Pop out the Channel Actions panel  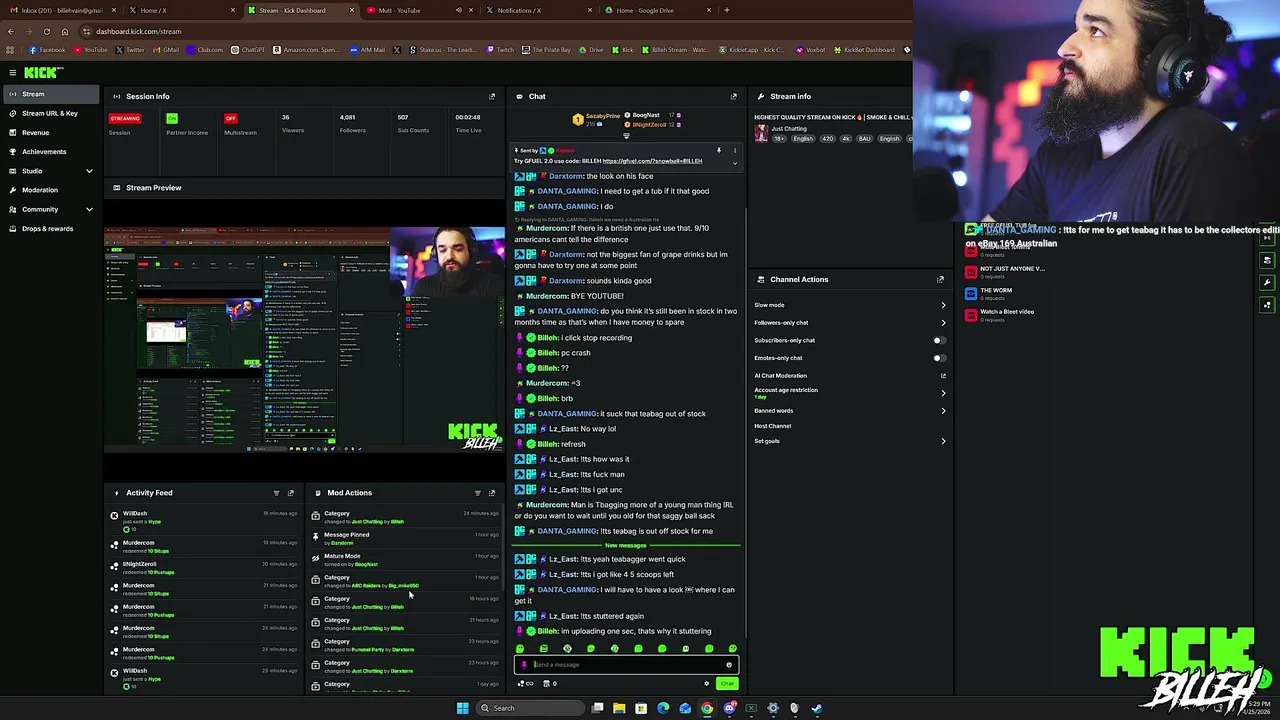pos(940,280)
